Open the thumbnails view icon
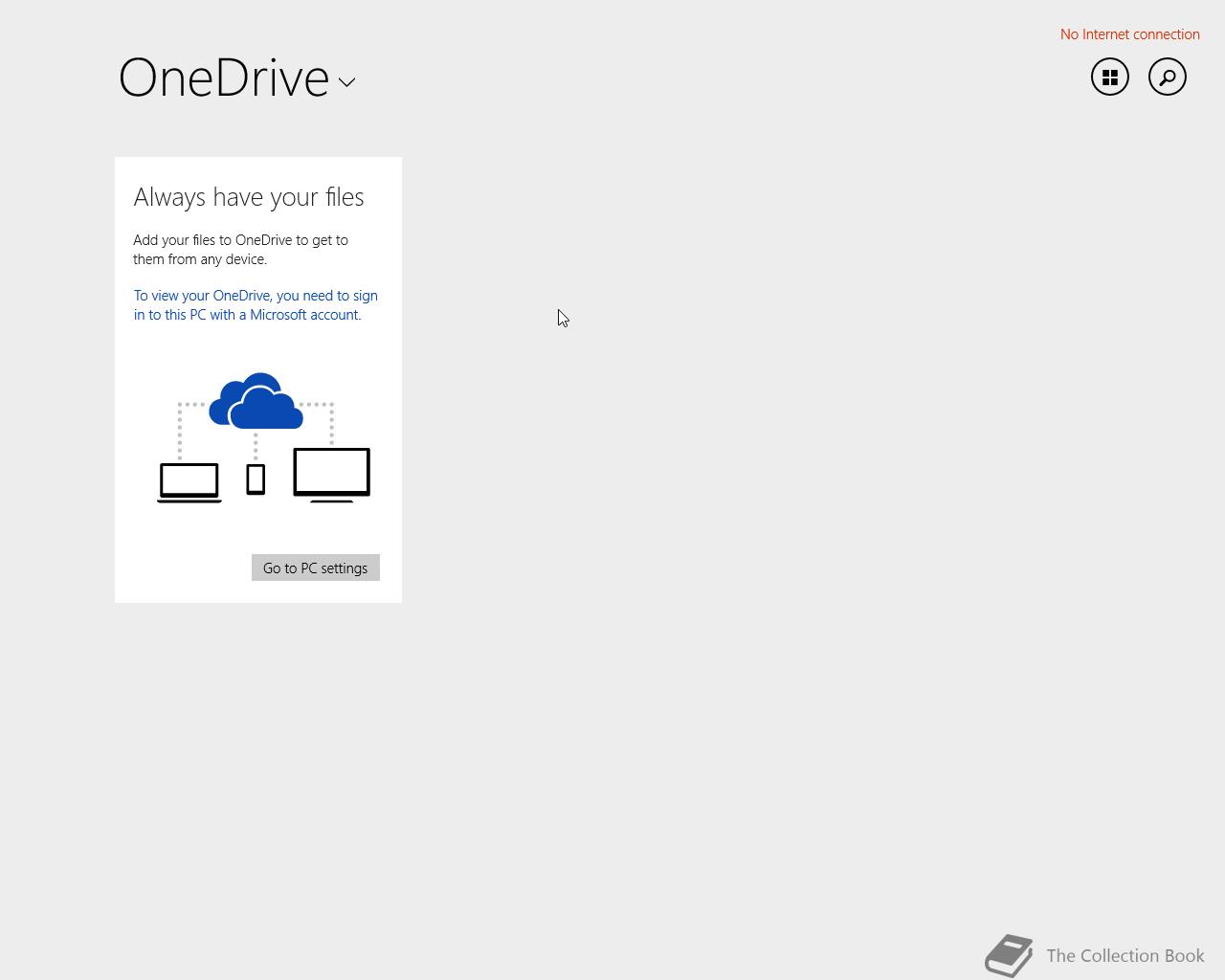 tap(1110, 77)
